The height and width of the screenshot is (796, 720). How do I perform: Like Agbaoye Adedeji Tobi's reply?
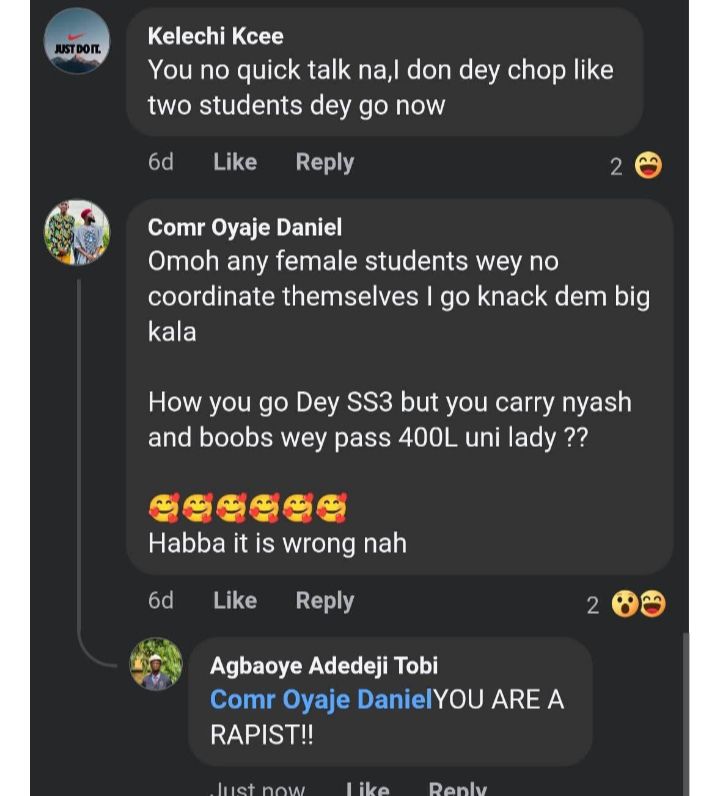point(367,787)
